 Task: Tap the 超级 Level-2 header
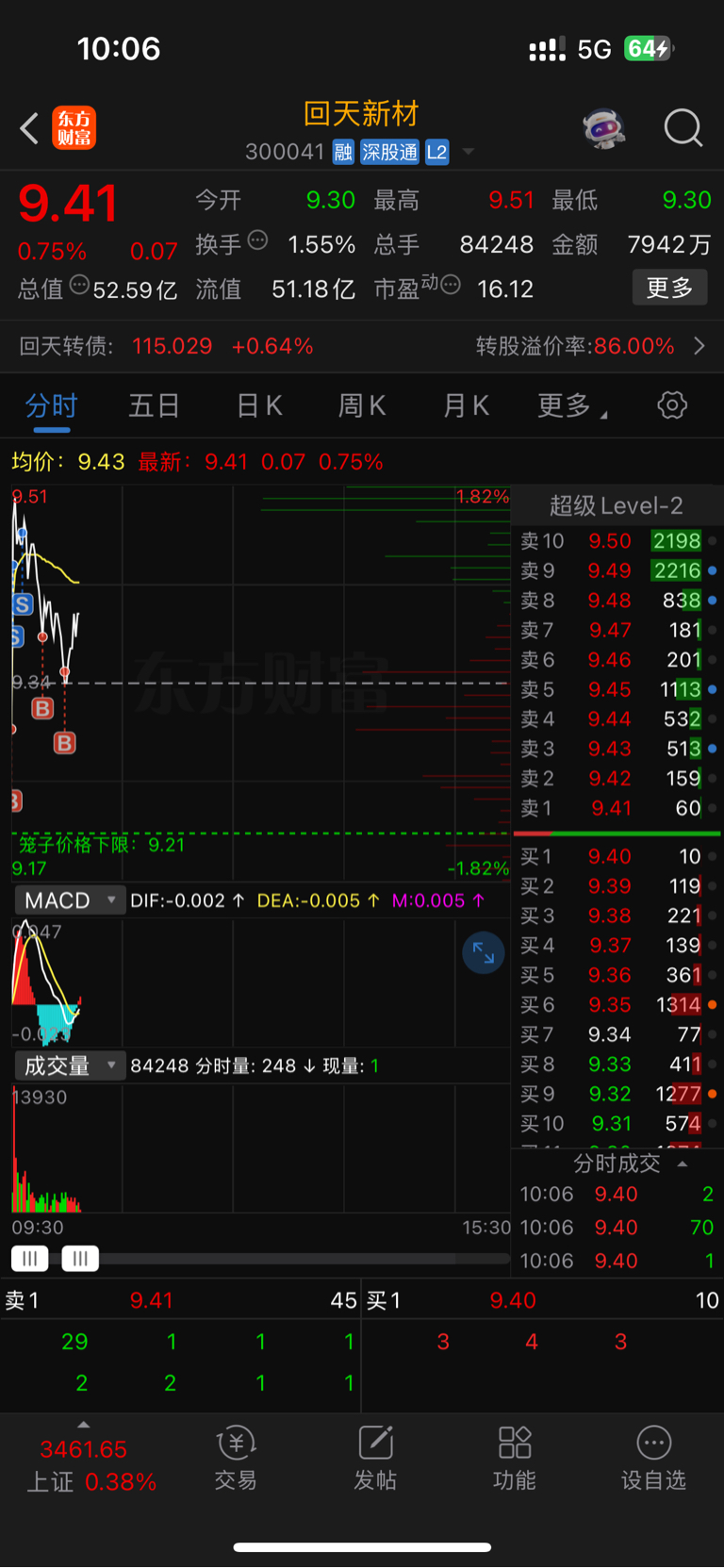coord(617,506)
